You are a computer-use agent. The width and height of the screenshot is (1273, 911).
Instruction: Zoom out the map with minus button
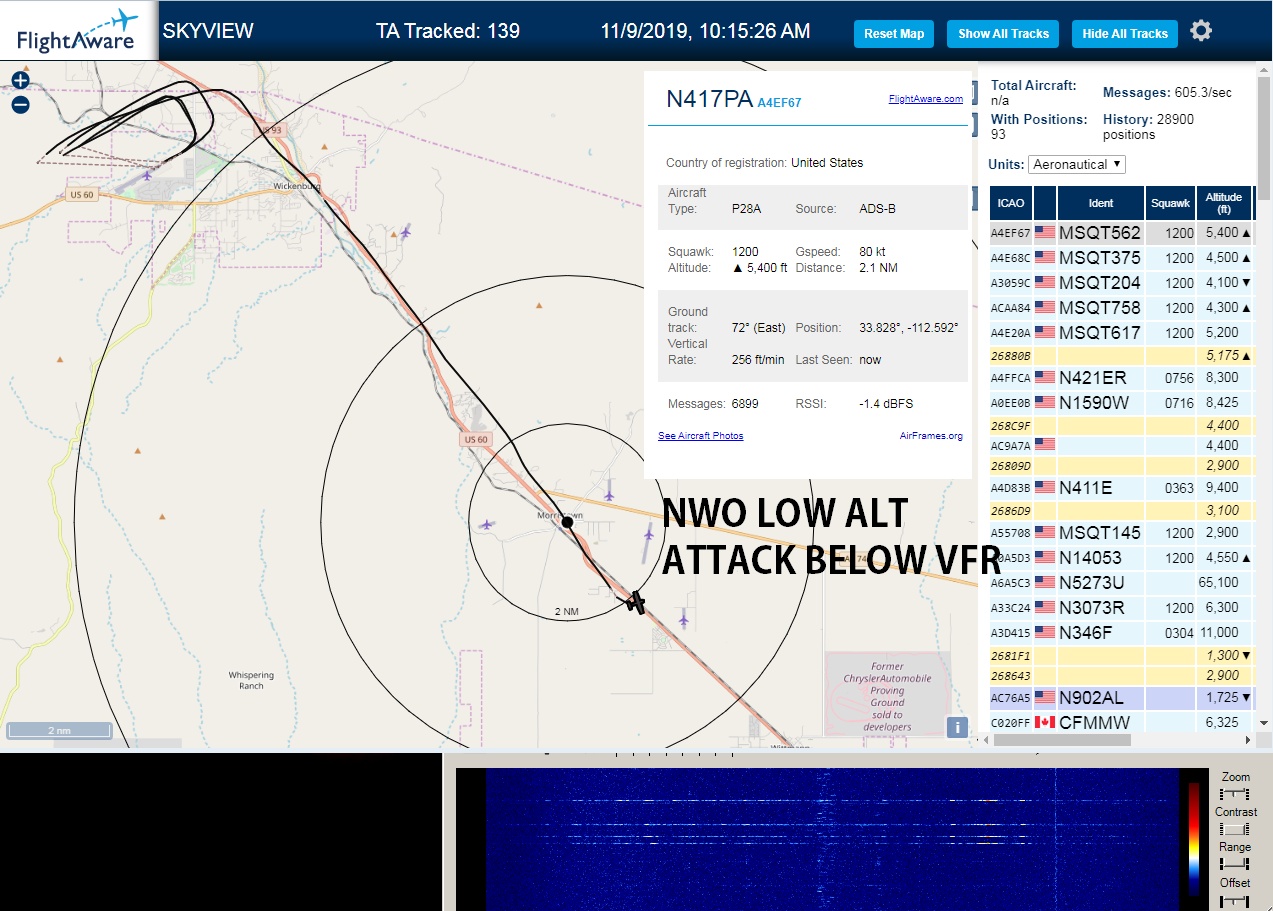click(20, 105)
